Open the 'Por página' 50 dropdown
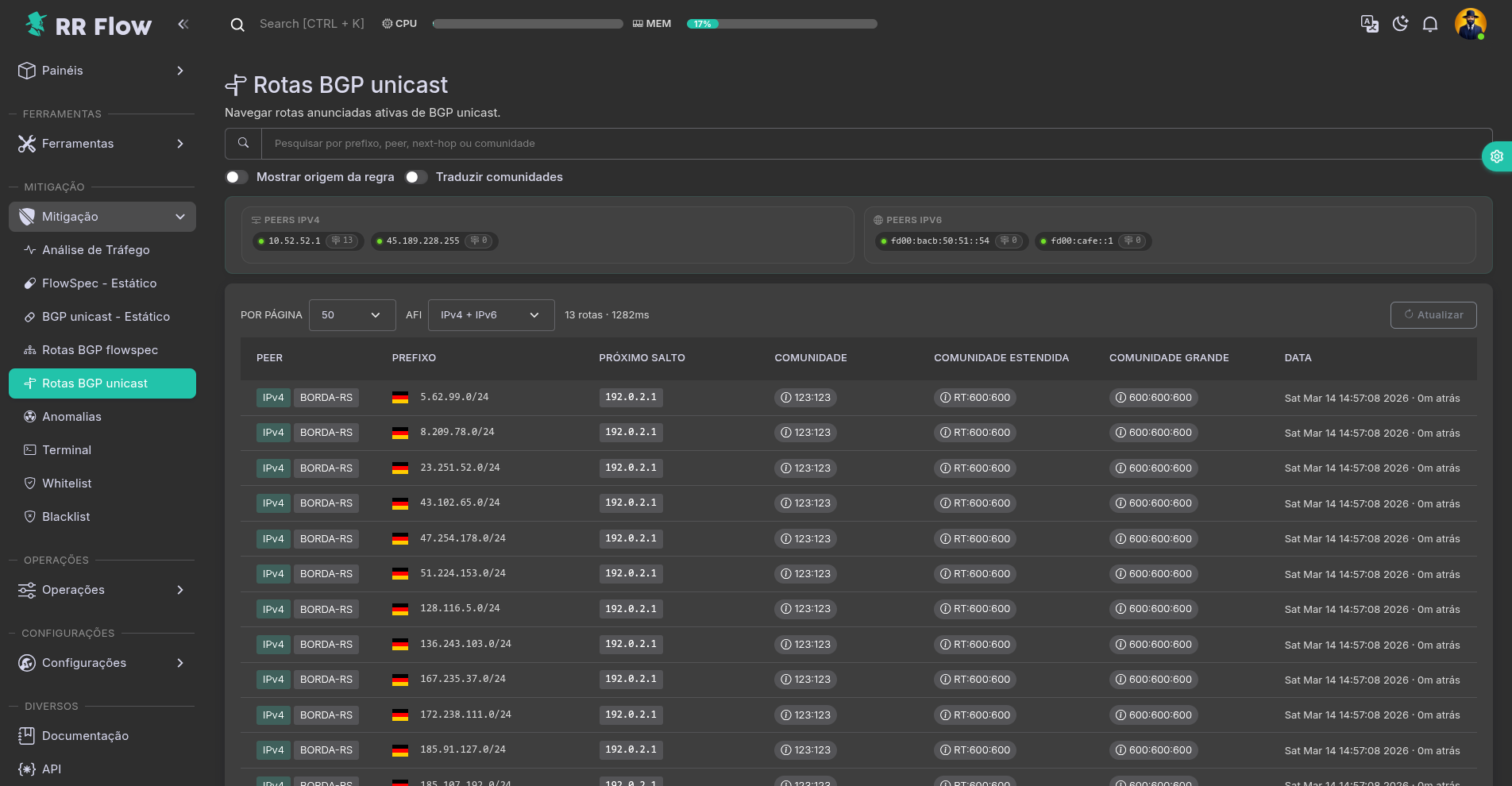Image resolution: width=1512 pixels, height=786 pixels. pyautogui.click(x=352, y=315)
